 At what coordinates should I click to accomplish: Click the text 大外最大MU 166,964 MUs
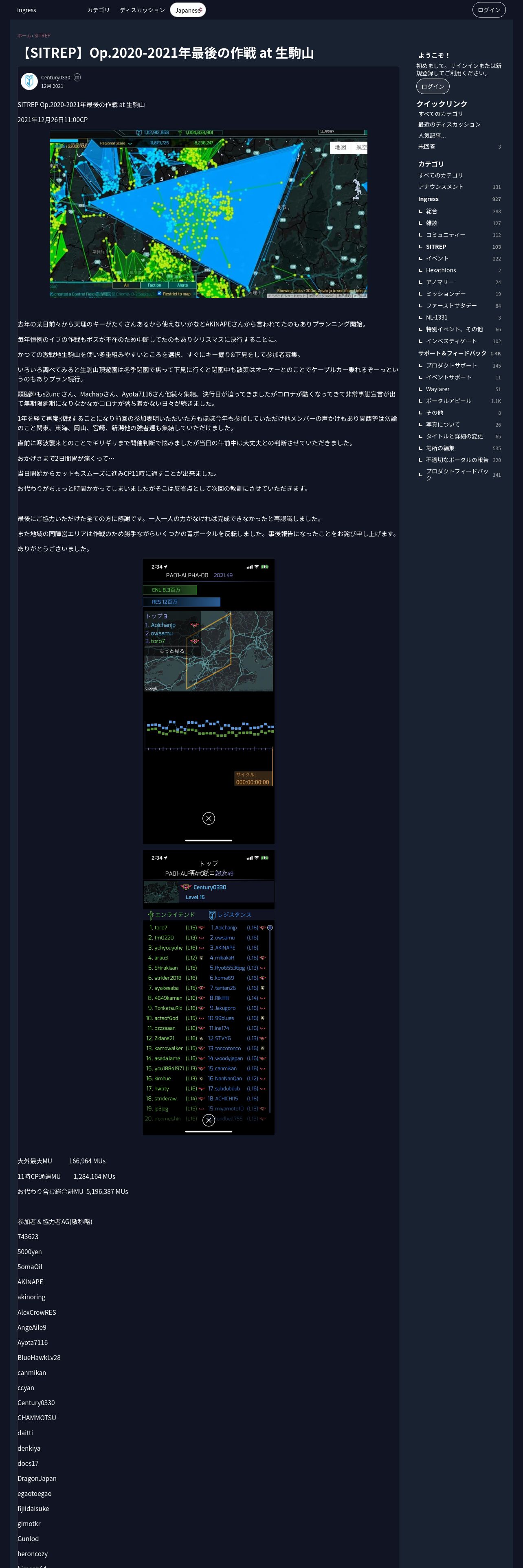62,1161
